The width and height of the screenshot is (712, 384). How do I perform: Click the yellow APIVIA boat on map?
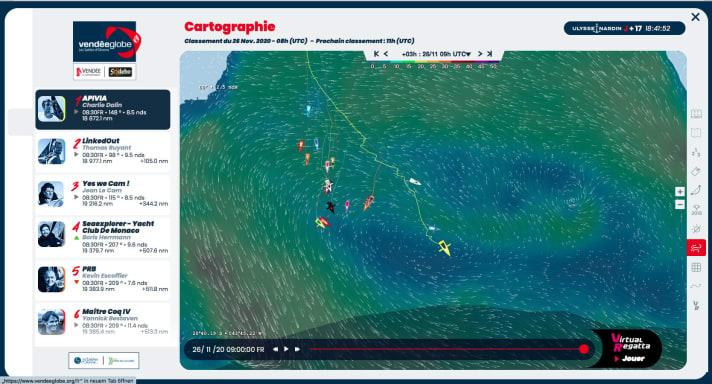coord(445,248)
